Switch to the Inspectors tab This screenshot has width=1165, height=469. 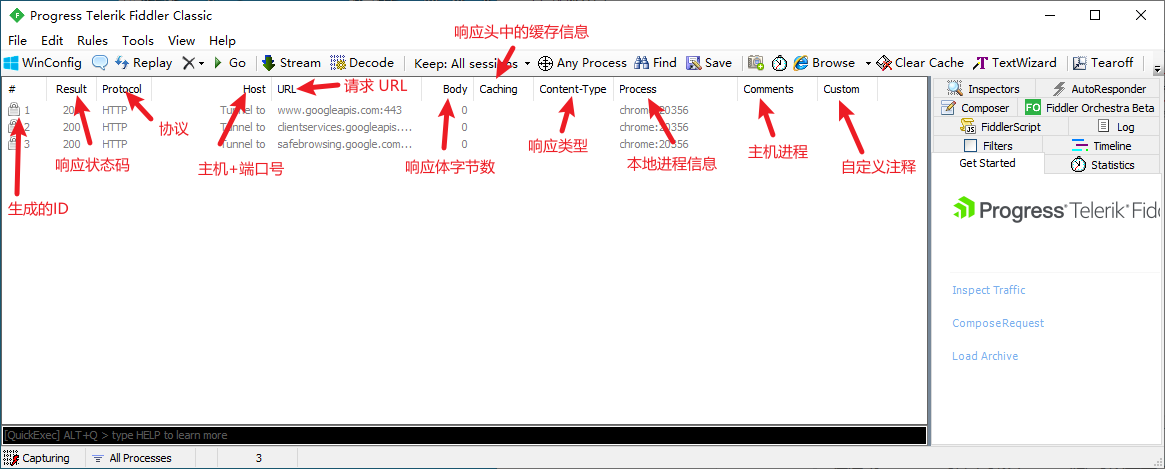(984, 89)
